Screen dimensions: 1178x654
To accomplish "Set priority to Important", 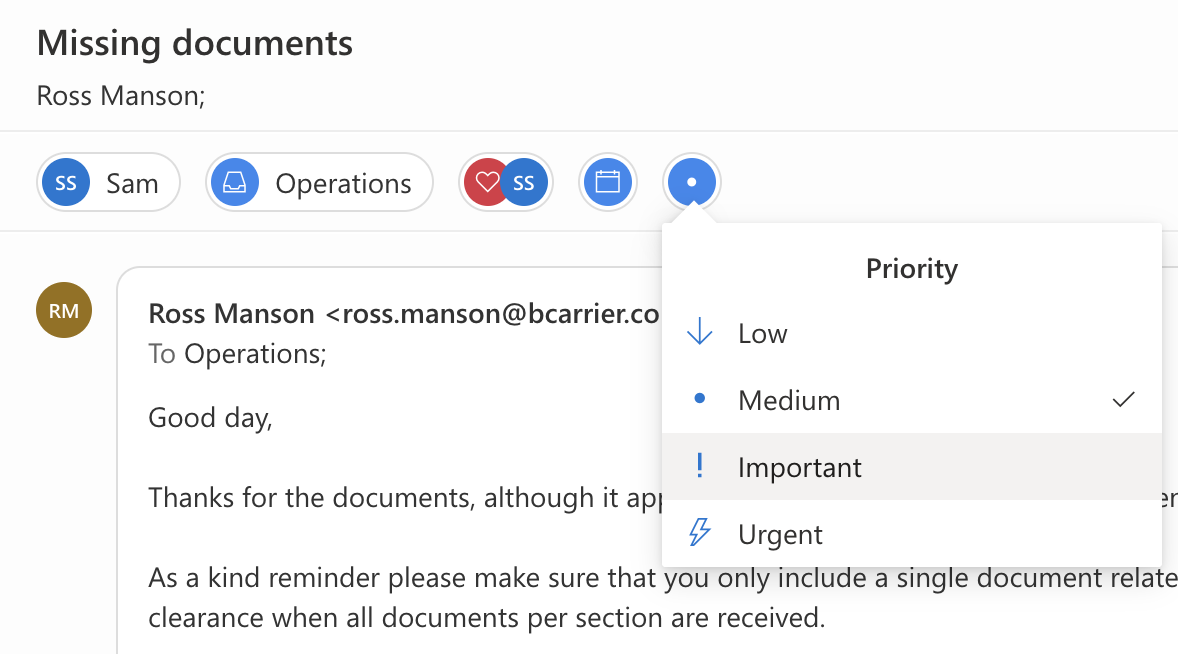I will (x=911, y=466).
